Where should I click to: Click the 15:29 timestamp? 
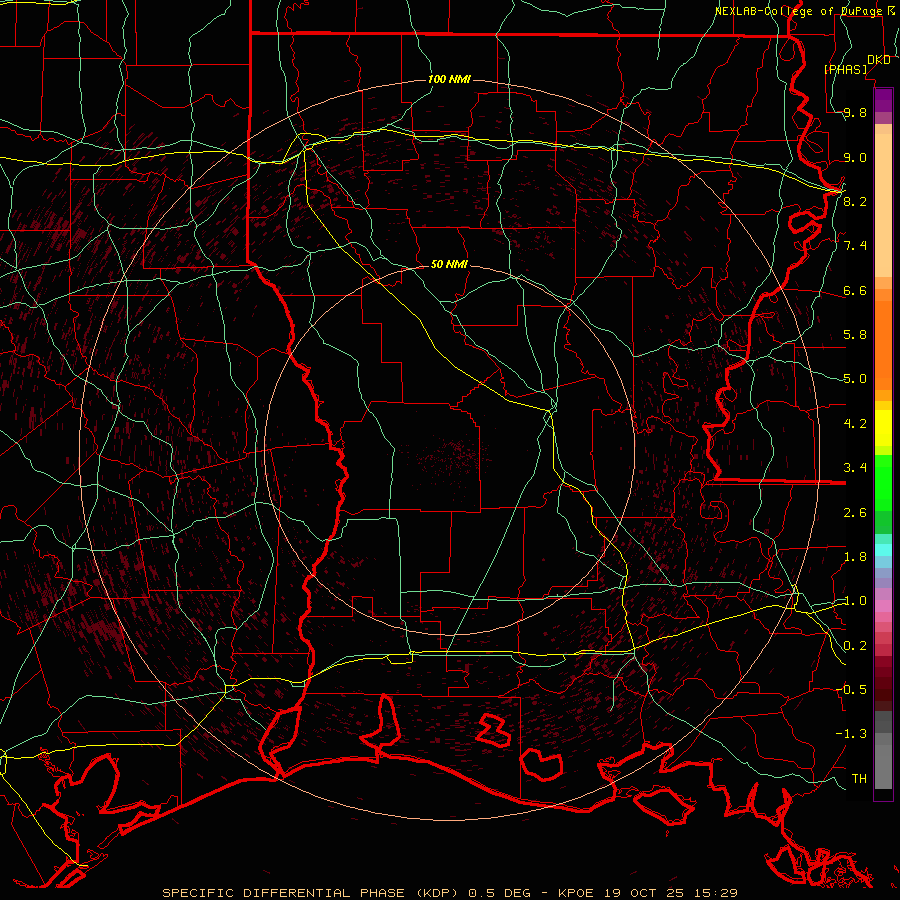[x=718, y=893]
